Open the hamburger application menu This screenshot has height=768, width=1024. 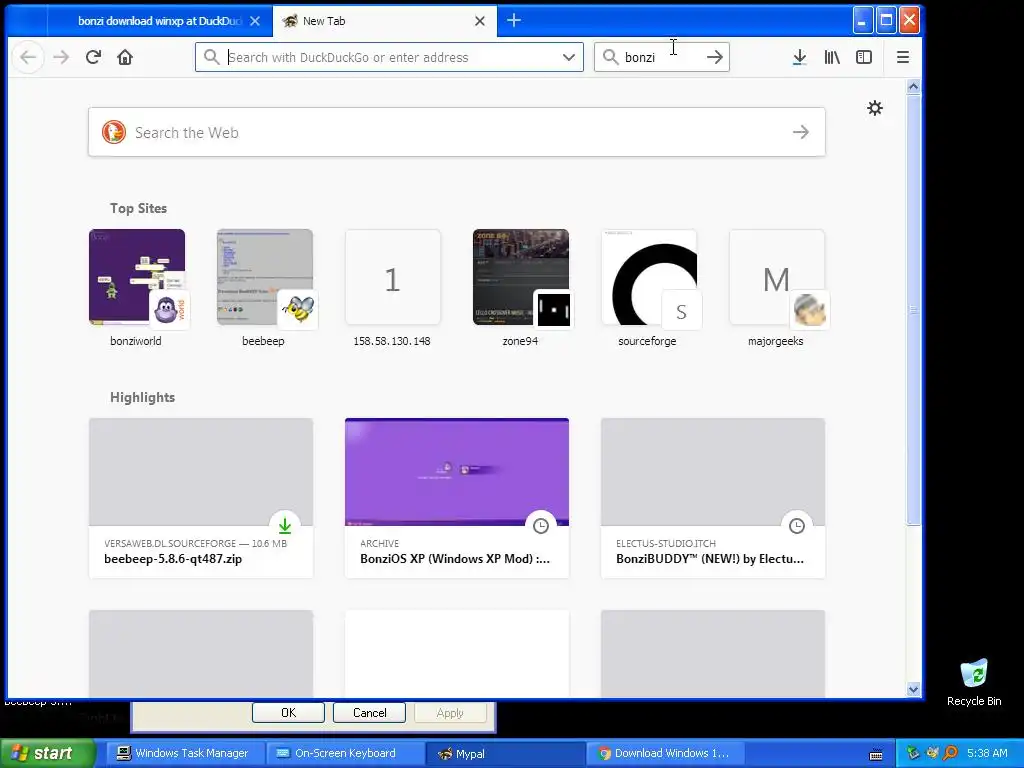[x=903, y=57]
